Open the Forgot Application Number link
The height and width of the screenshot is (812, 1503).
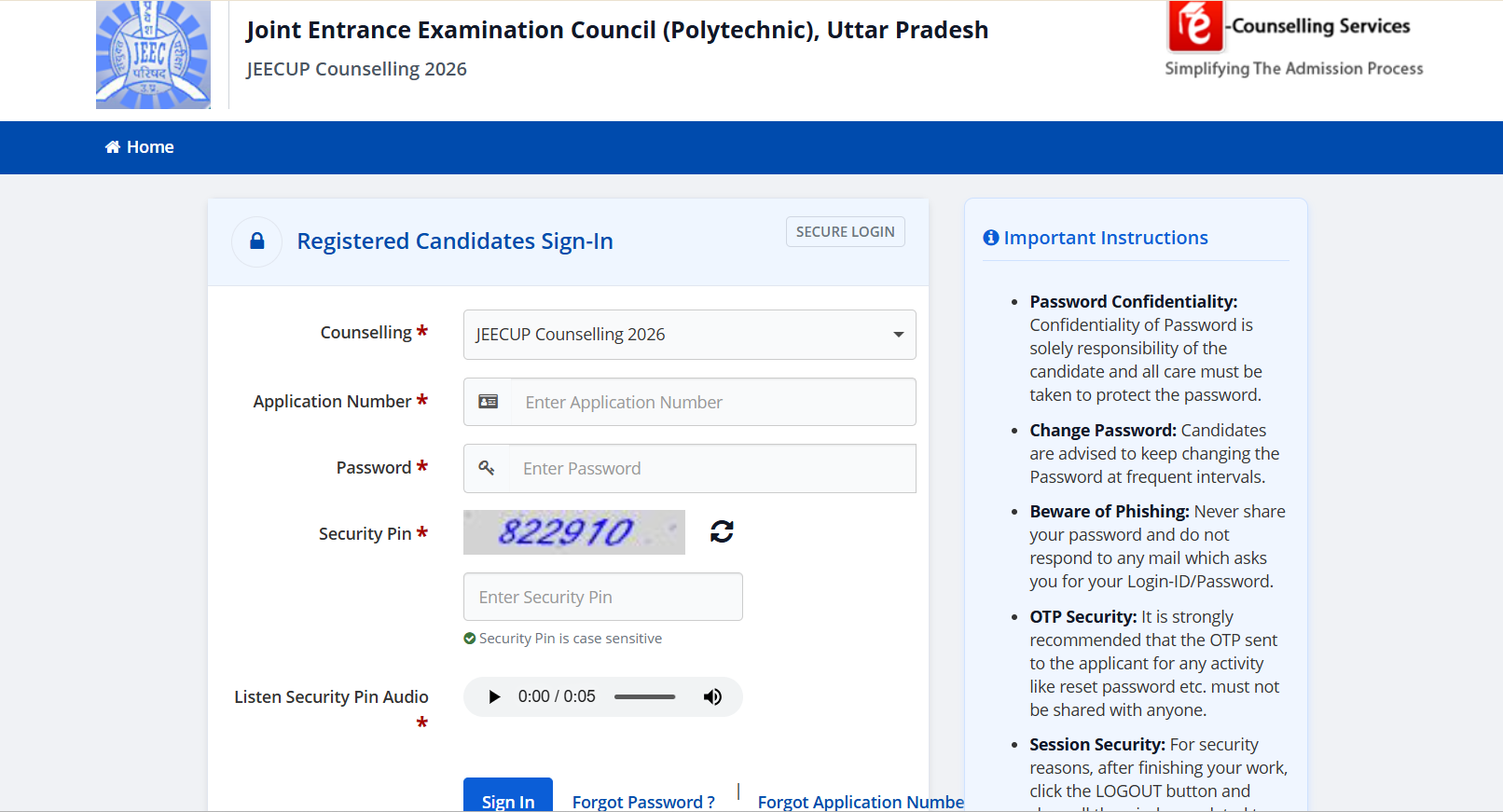[861, 802]
